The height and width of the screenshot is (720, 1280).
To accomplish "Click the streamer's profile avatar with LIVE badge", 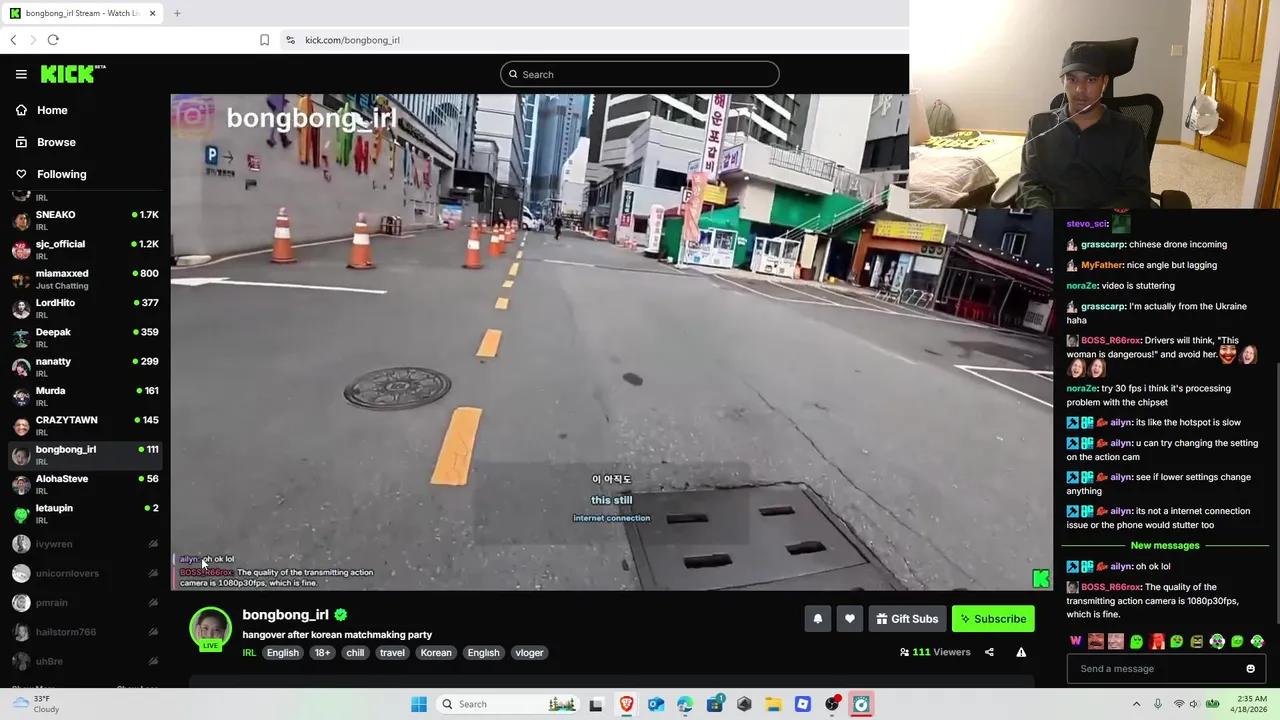I will [210, 629].
